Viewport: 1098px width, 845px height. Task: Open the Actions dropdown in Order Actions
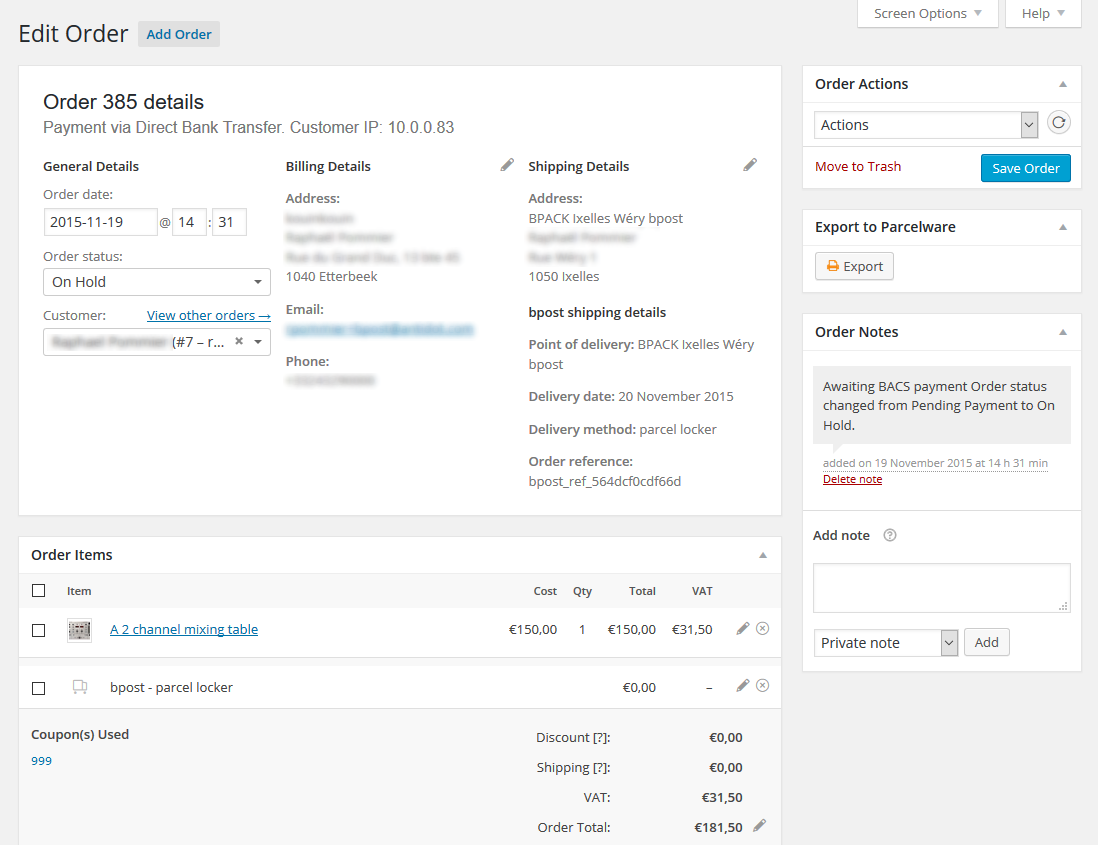click(926, 125)
